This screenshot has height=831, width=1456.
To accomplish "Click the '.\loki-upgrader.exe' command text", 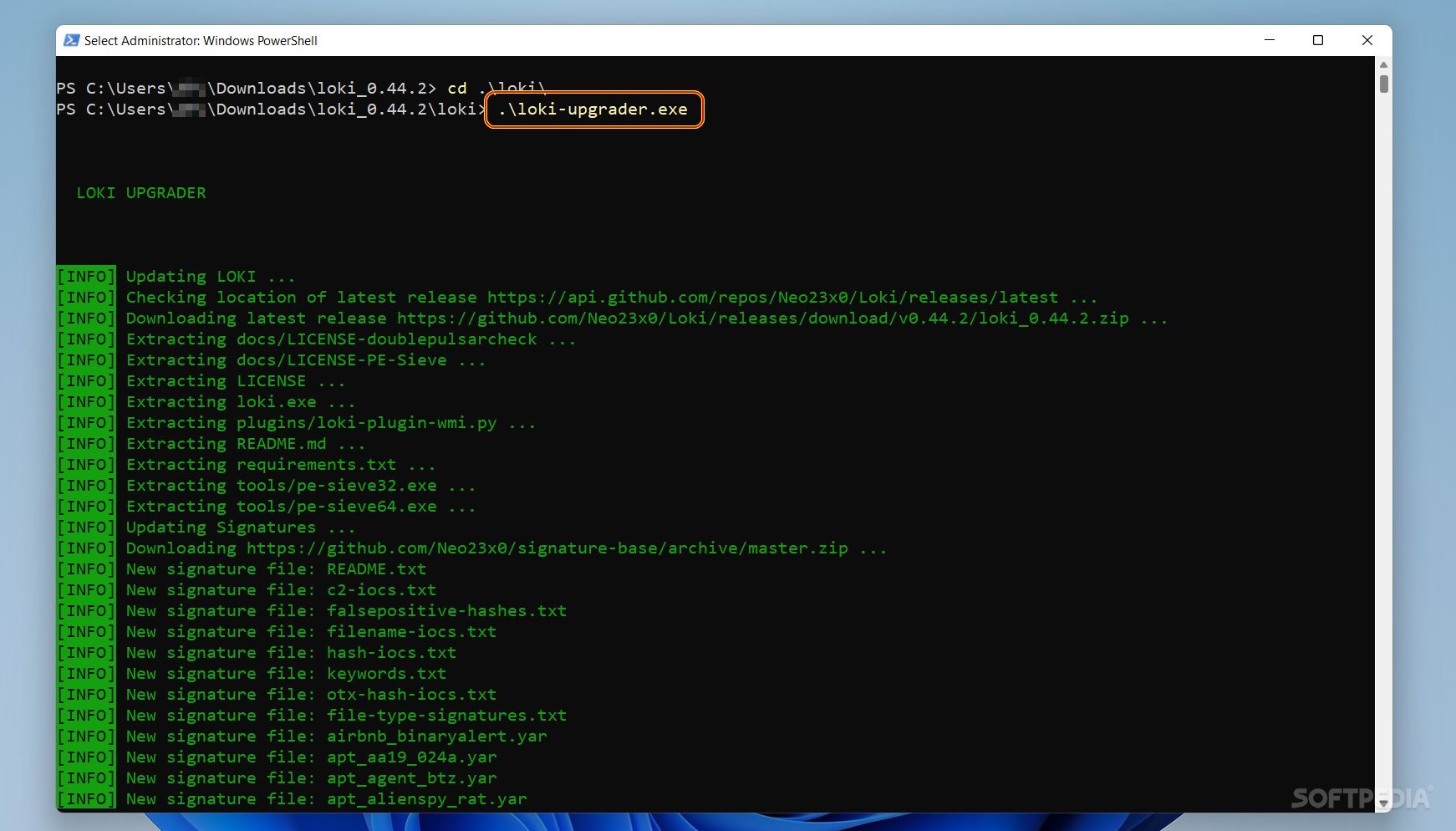I will tap(593, 110).
